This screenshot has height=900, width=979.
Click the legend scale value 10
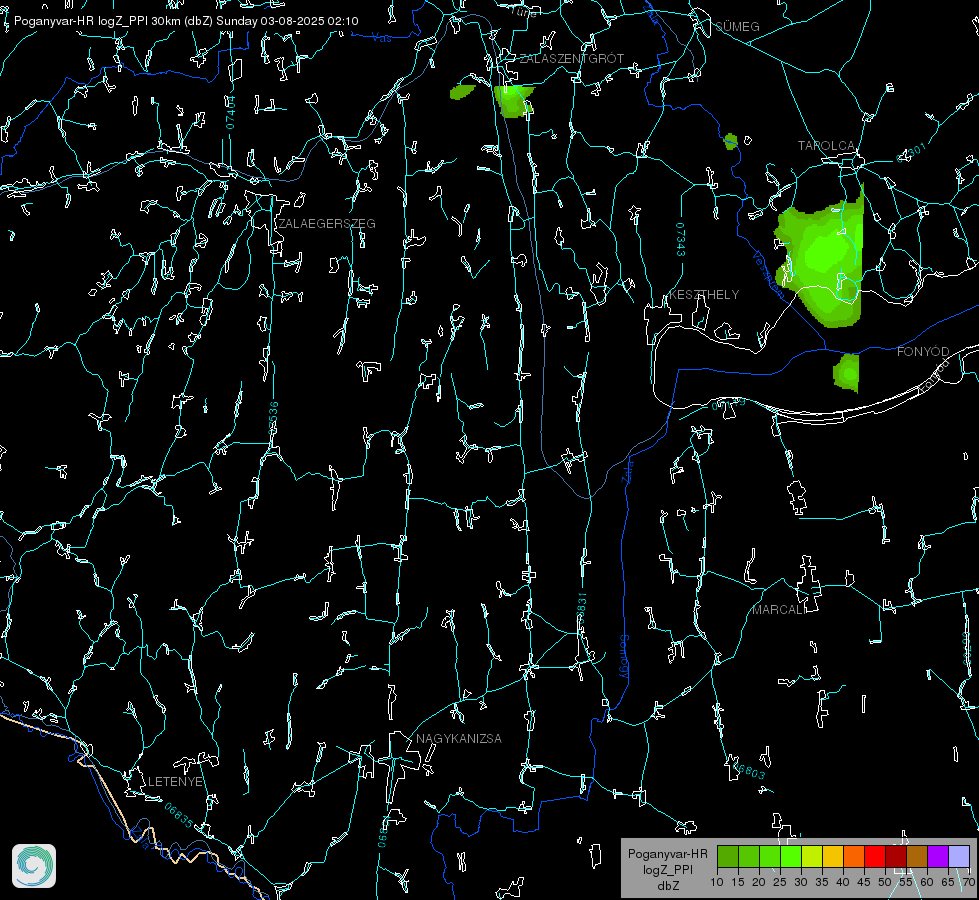pos(717,882)
